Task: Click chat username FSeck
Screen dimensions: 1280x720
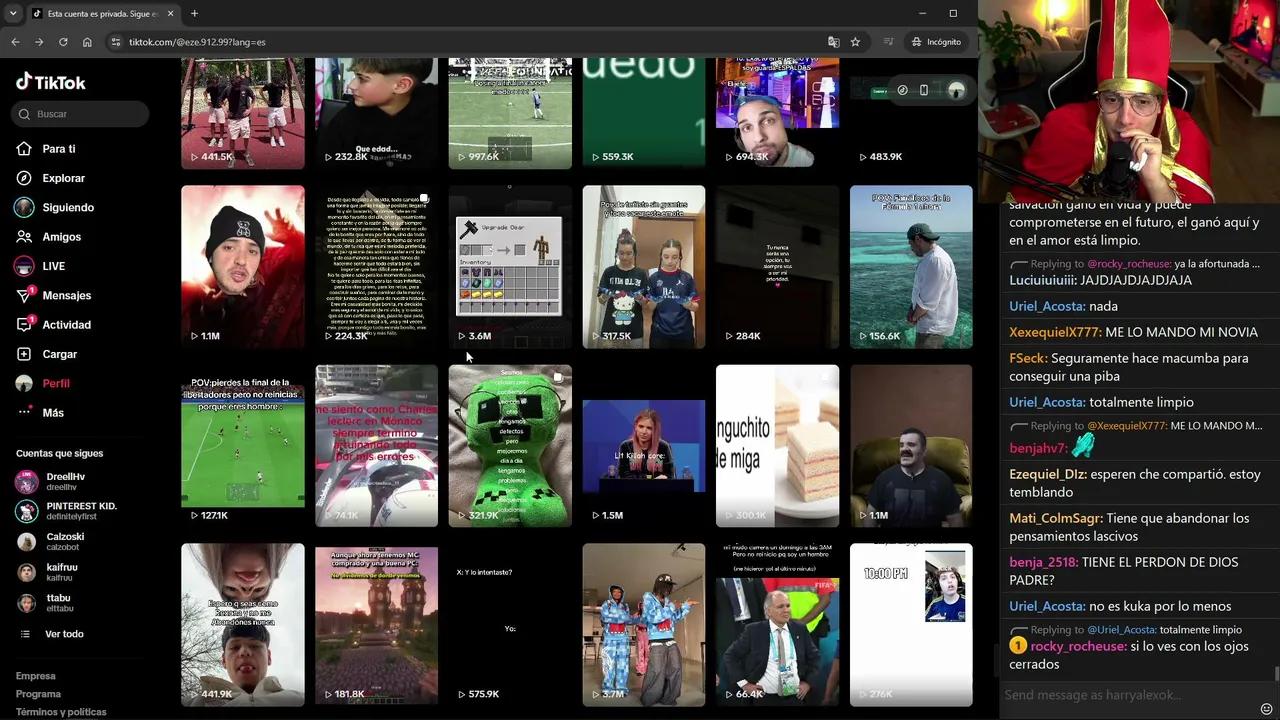Action: [x=1028, y=358]
